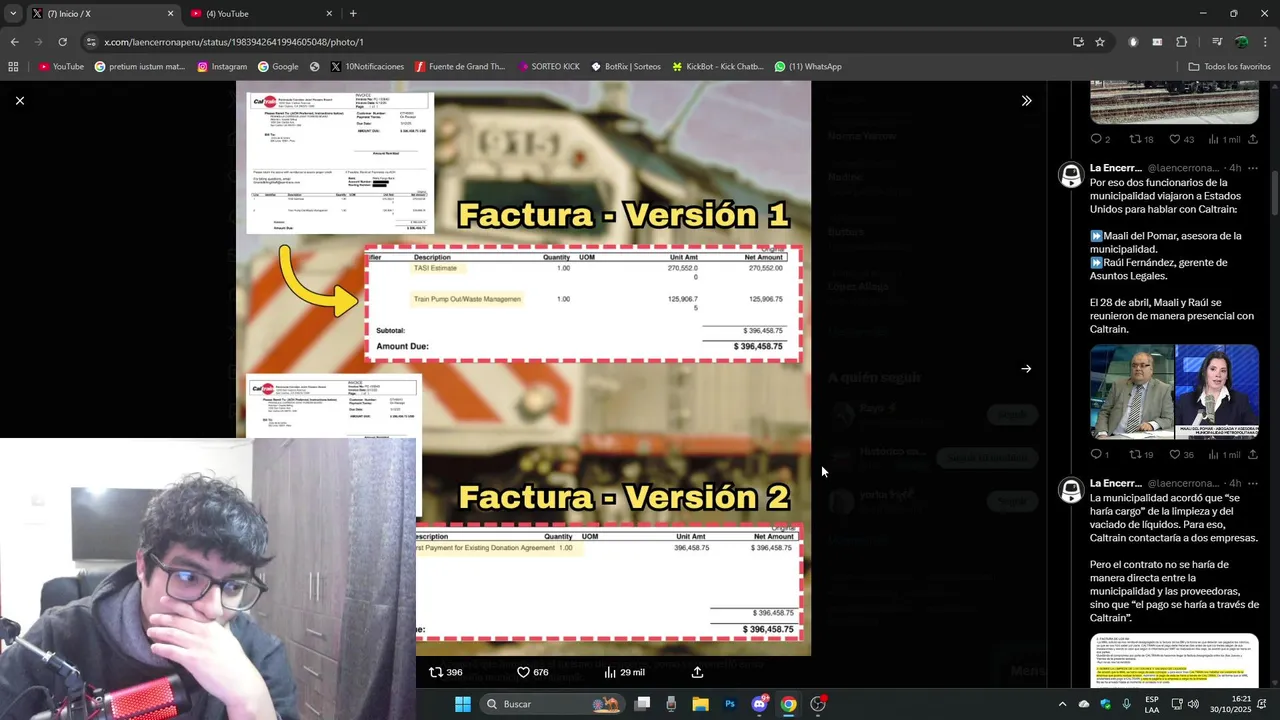Collapse the tweet sidebar with double chevron

click(1026, 100)
